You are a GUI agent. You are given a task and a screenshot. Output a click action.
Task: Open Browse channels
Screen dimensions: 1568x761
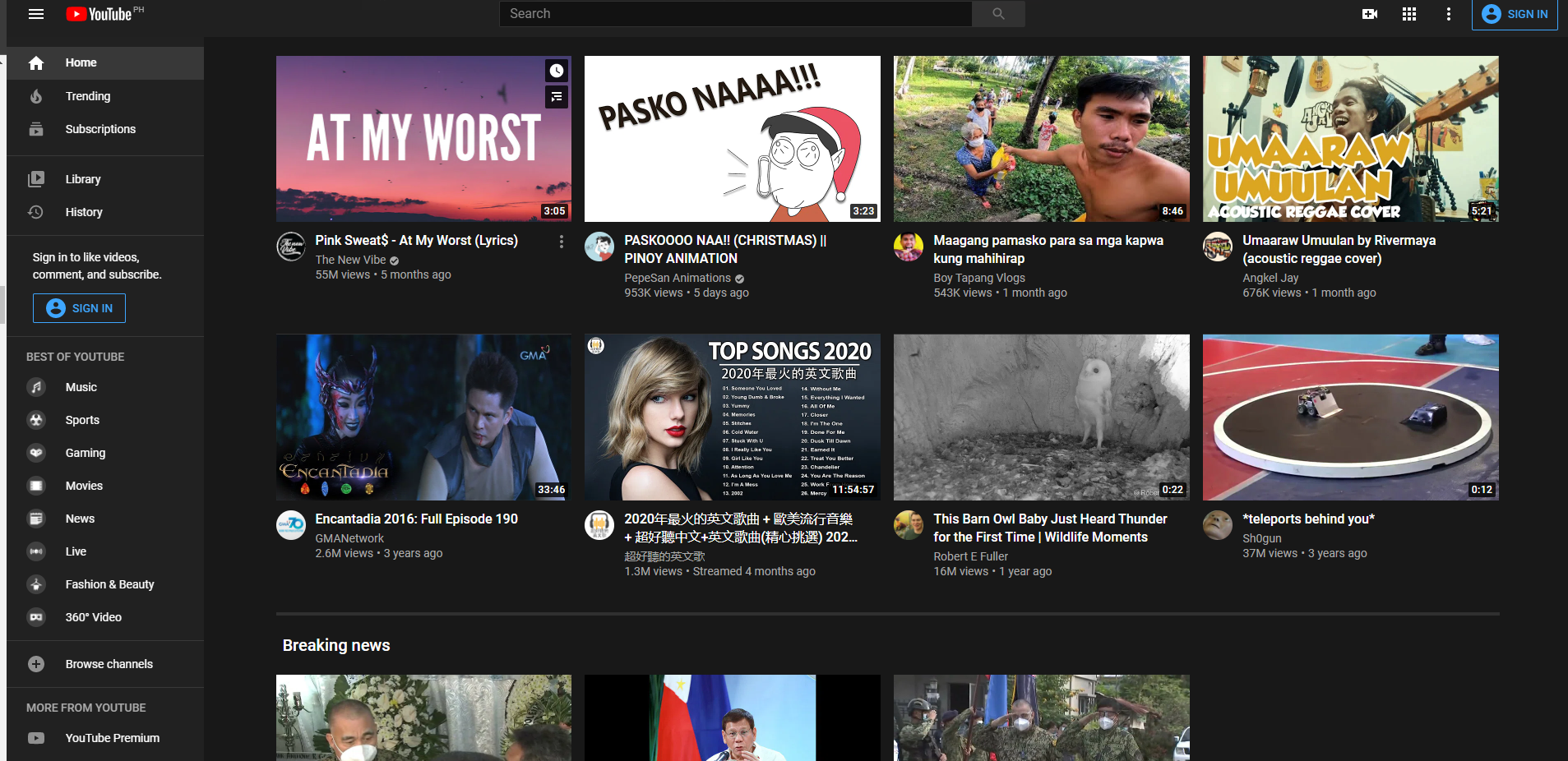109,664
